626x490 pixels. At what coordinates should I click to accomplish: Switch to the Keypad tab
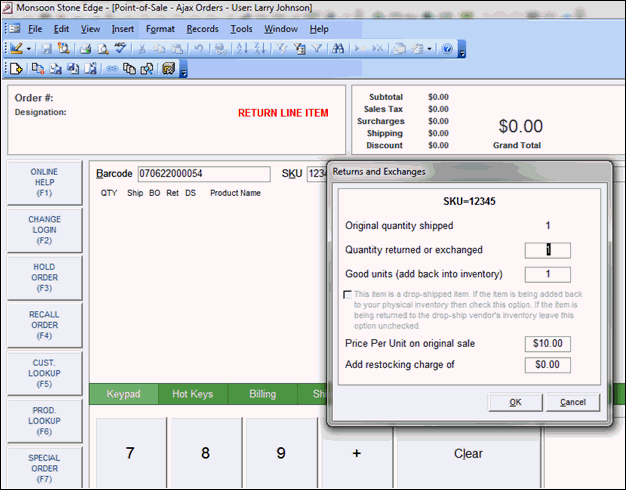click(123, 394)
